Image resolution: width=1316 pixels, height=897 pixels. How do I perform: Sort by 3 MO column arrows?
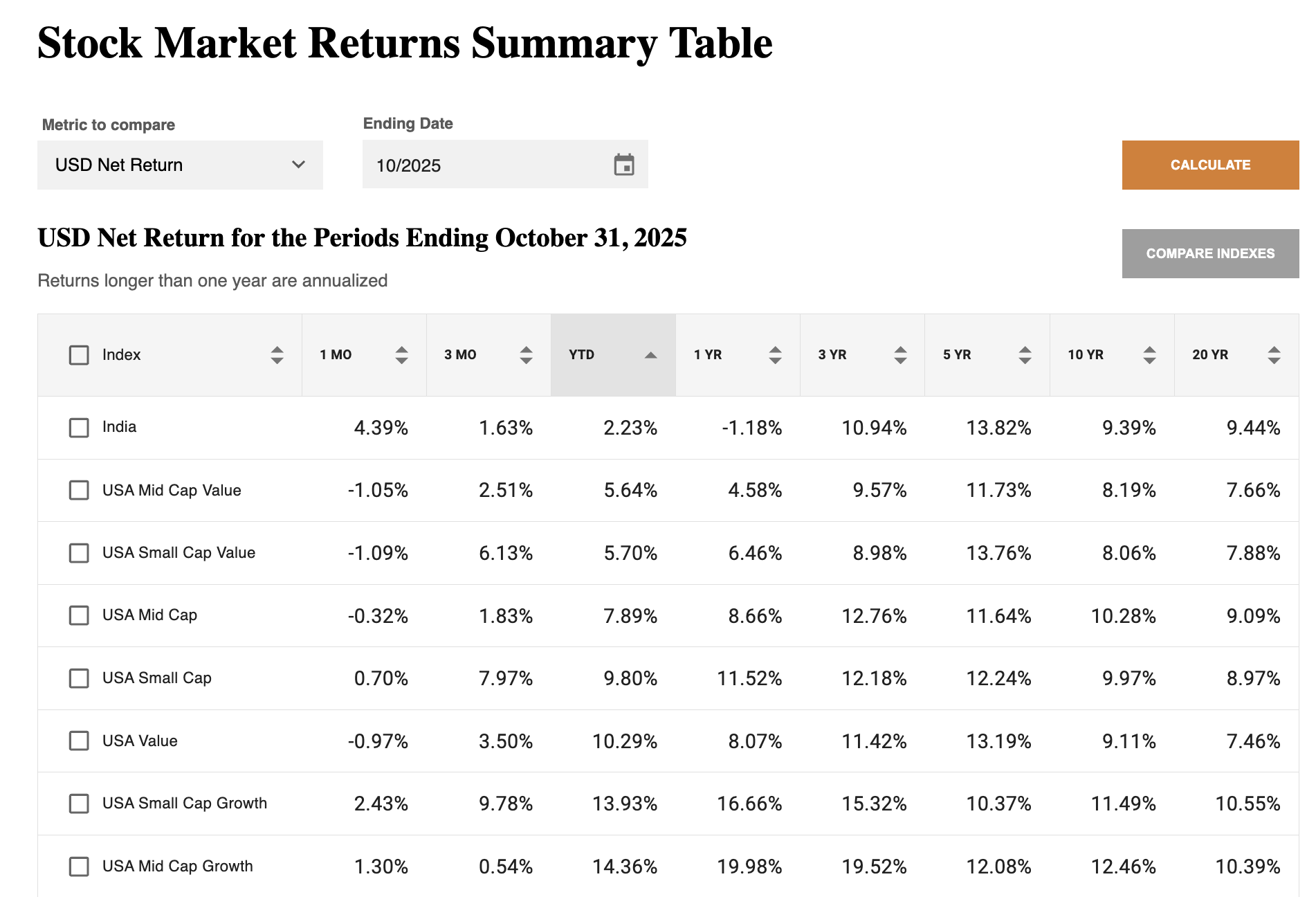(526, 355)
